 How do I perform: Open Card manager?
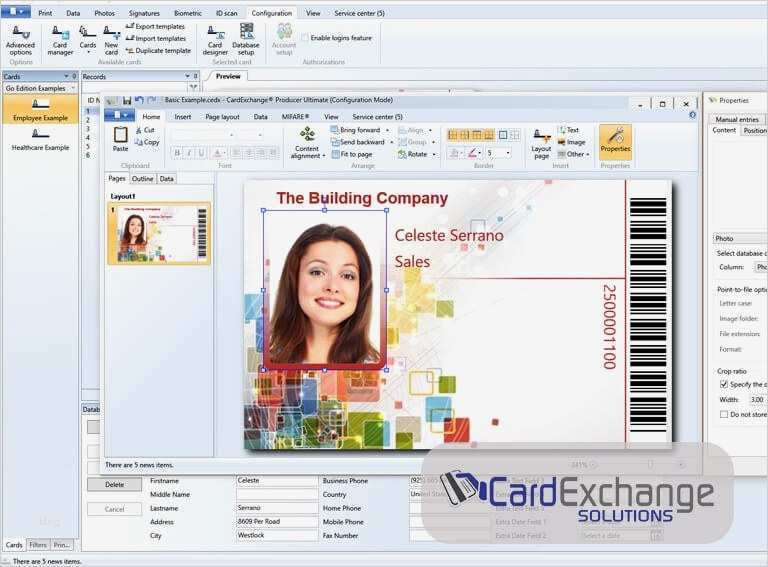click(x=60, y=41)
